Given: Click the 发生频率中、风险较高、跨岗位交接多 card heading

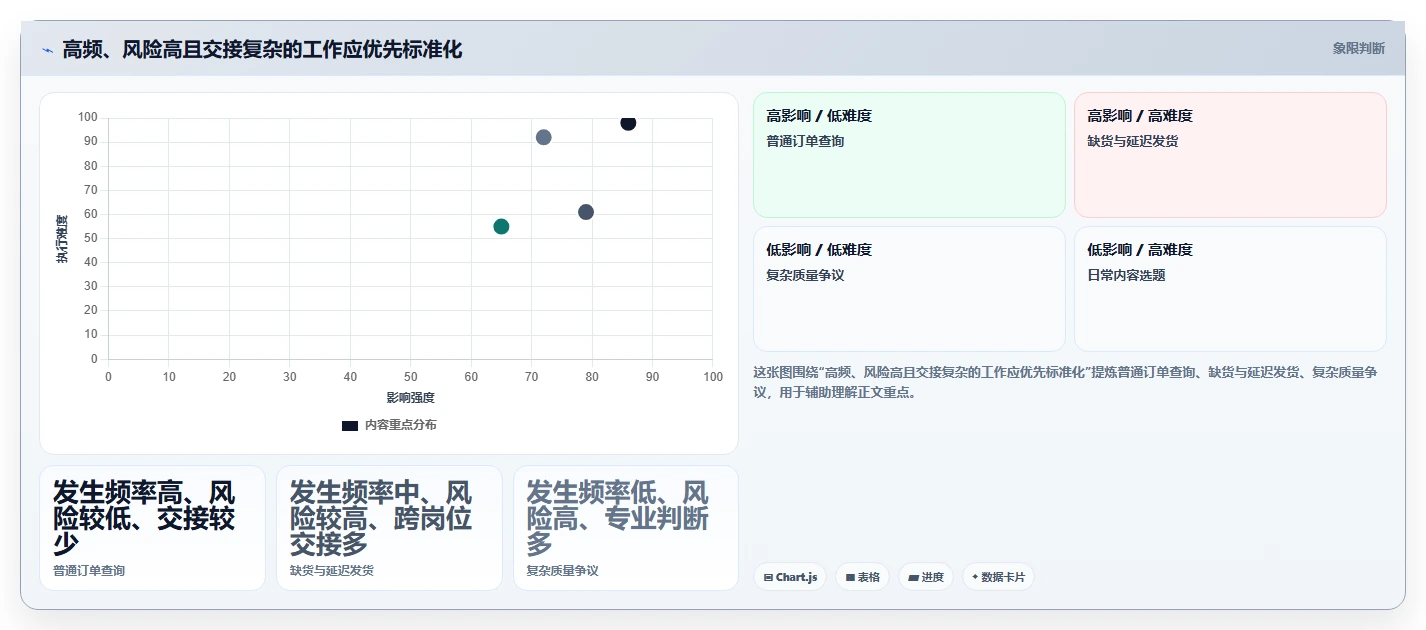Looking at the screenshot, I should tap(381, 518).
